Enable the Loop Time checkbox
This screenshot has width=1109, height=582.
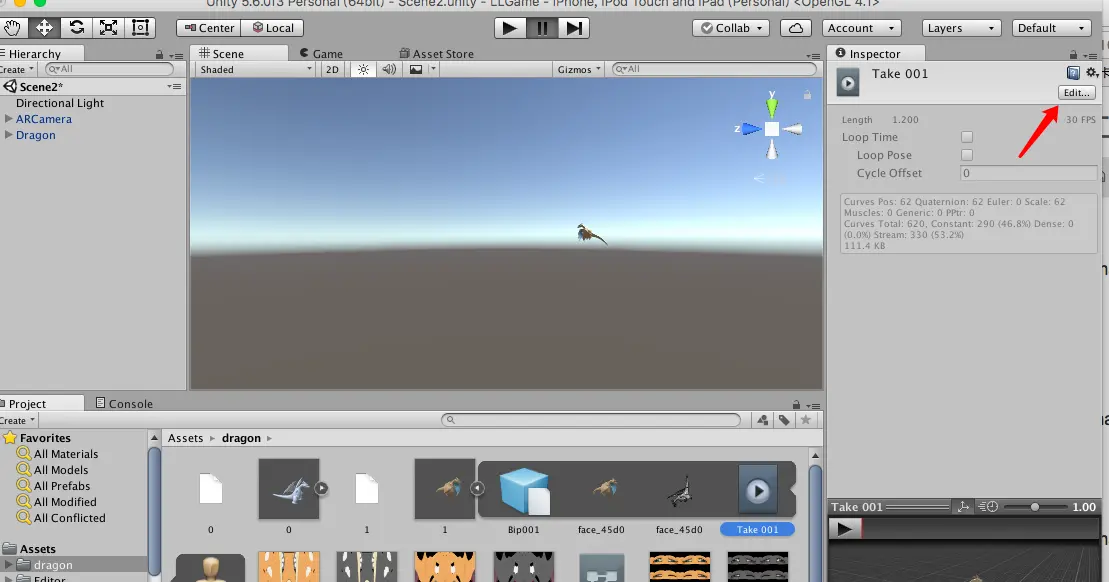click(967, 137)
